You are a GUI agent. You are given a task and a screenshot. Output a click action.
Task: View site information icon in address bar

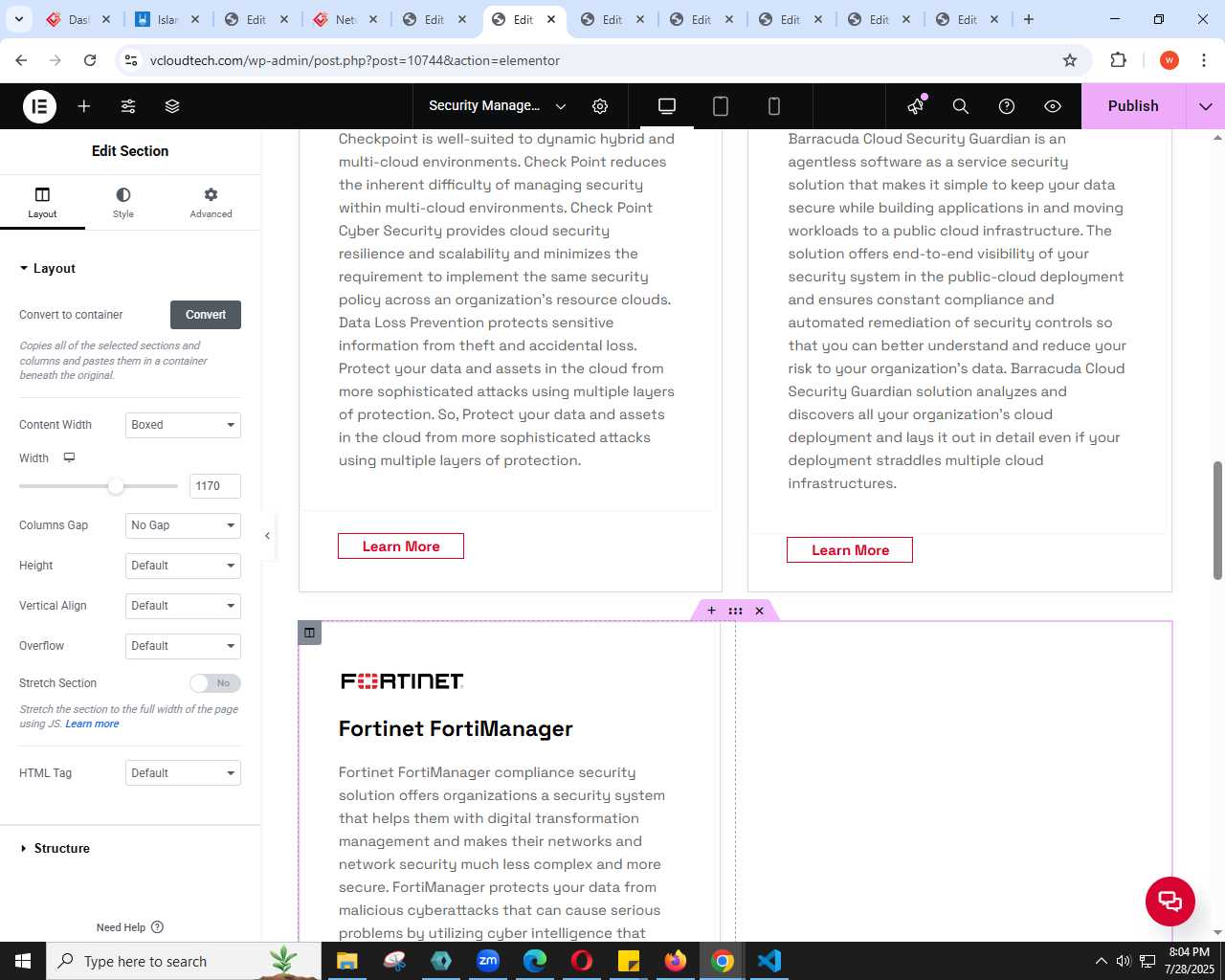pyautogui.click(x=131, y=60)
